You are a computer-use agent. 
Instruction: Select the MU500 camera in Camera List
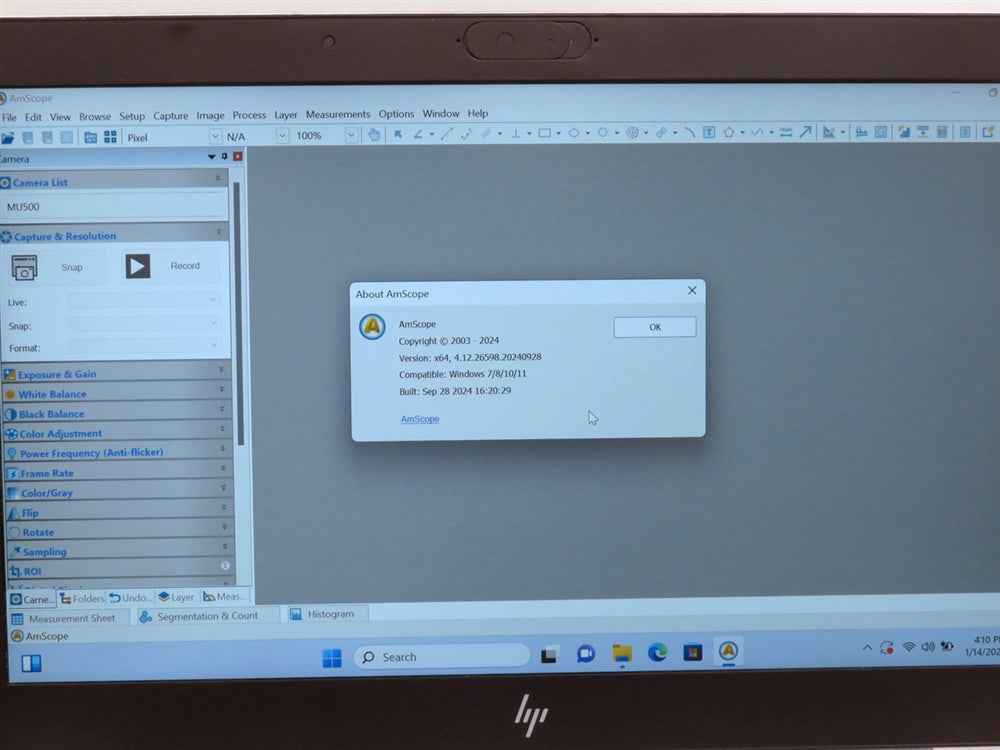coord(114,207)
